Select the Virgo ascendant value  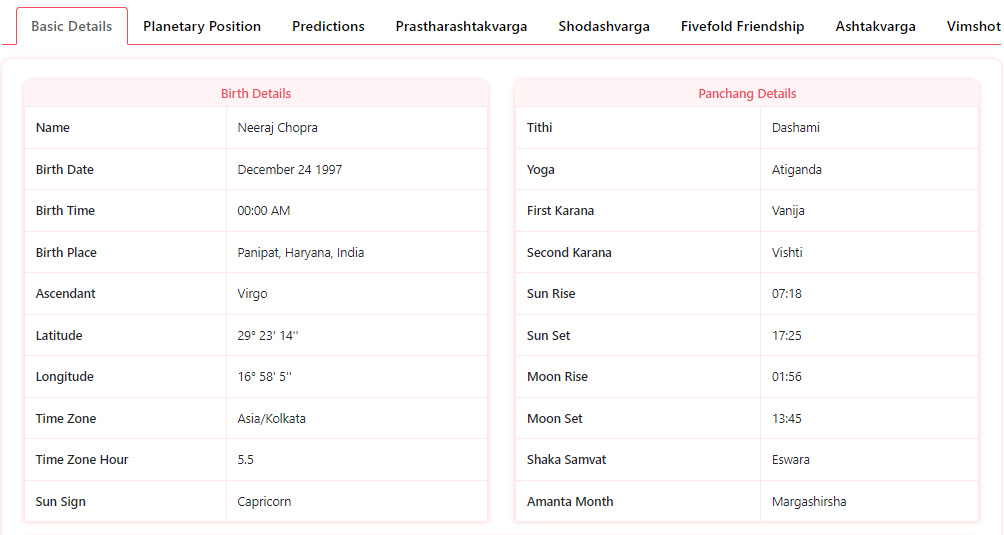[x=252, y=294]
